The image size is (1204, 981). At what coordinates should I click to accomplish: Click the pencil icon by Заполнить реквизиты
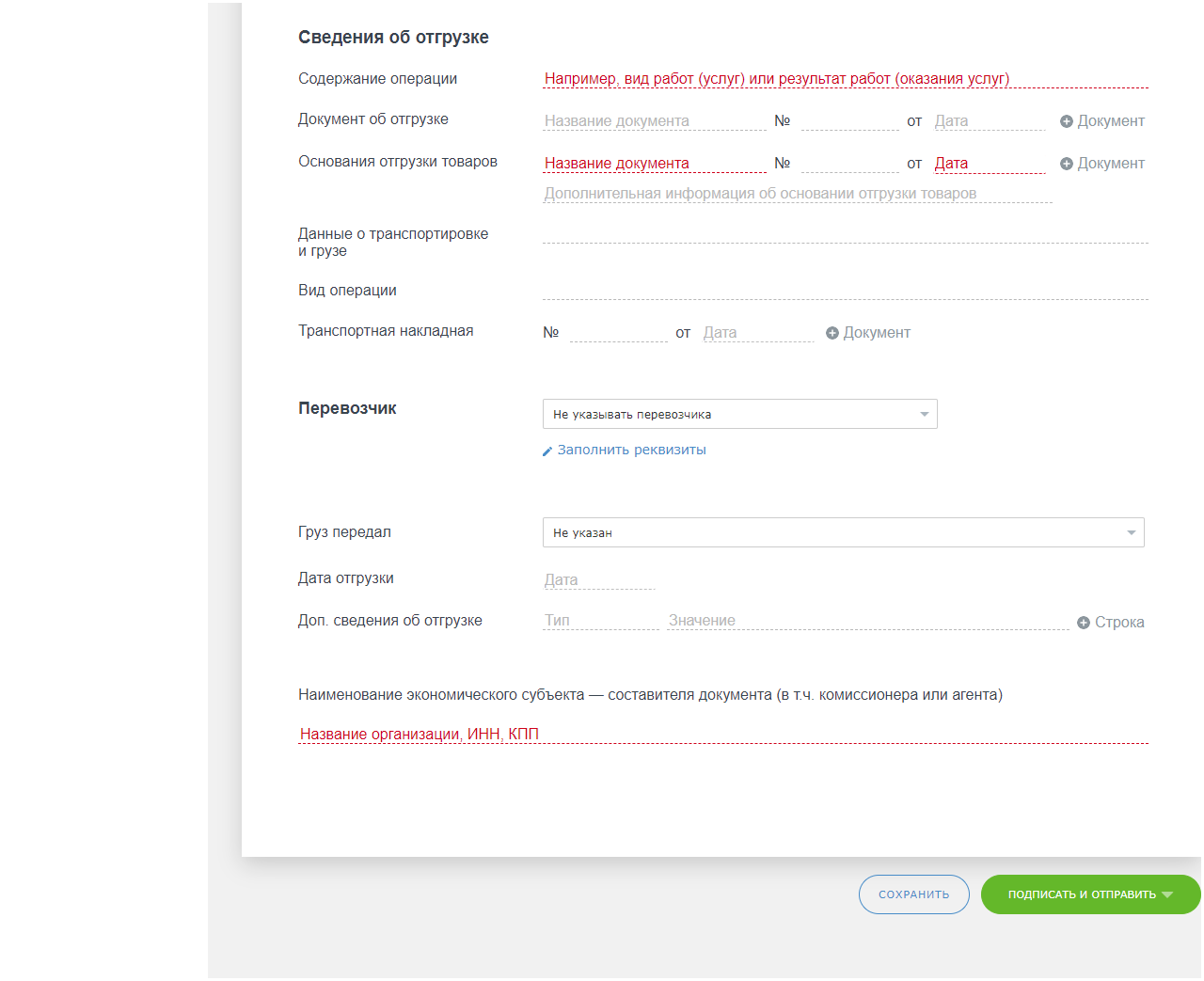pos(547,451)
